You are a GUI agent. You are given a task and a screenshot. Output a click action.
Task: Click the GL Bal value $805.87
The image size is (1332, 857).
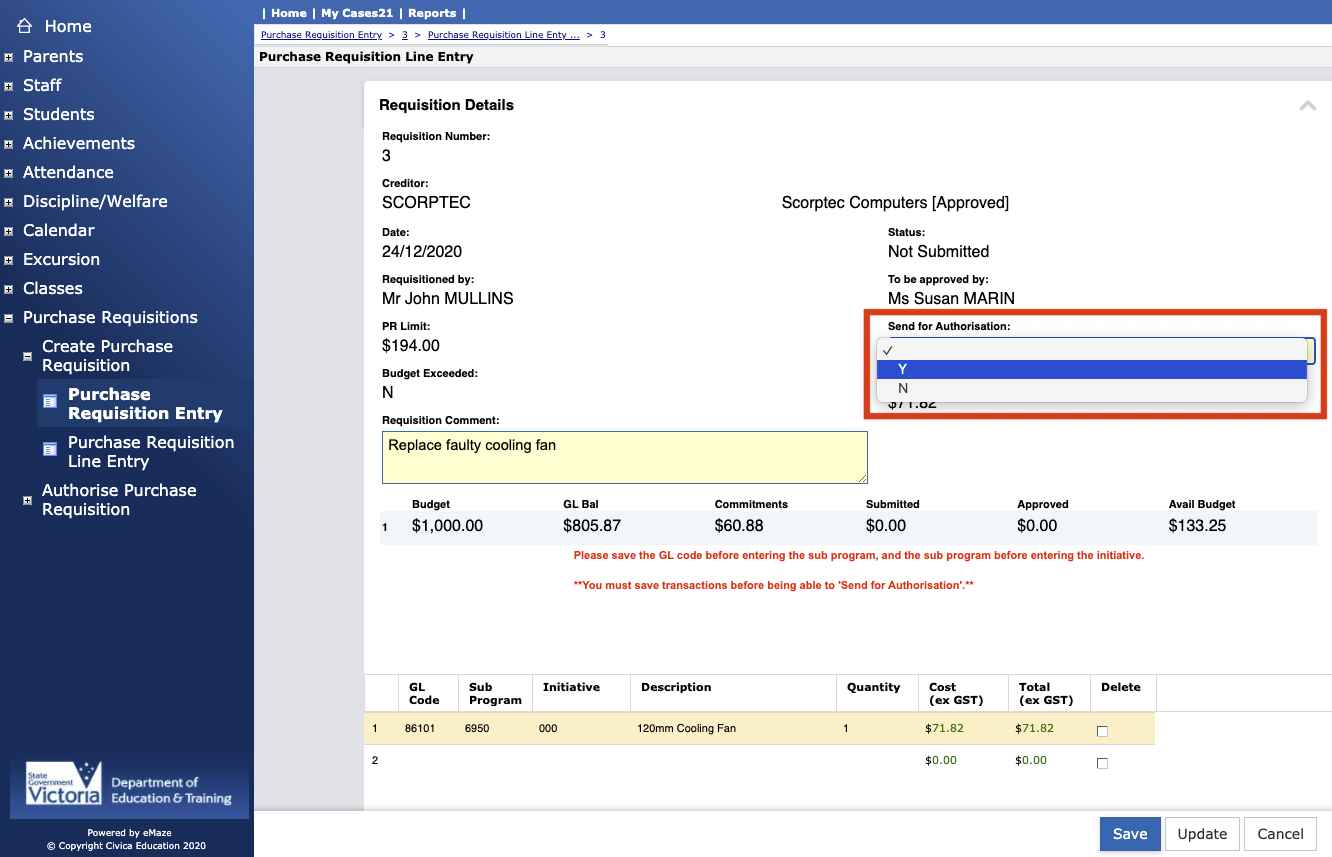(x=592, y=526)
